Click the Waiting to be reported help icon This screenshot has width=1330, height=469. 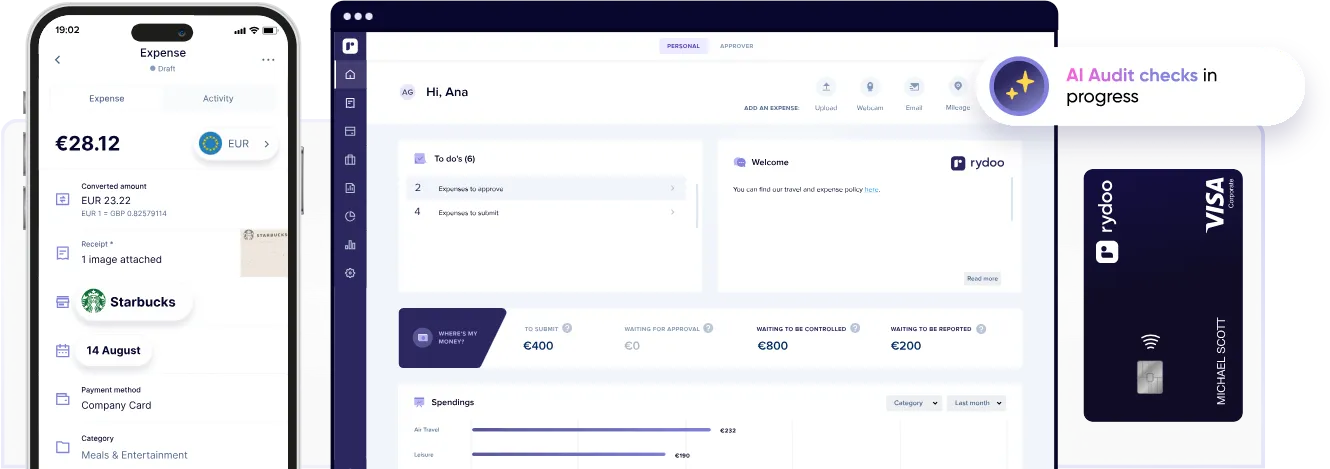click(981, 328)
